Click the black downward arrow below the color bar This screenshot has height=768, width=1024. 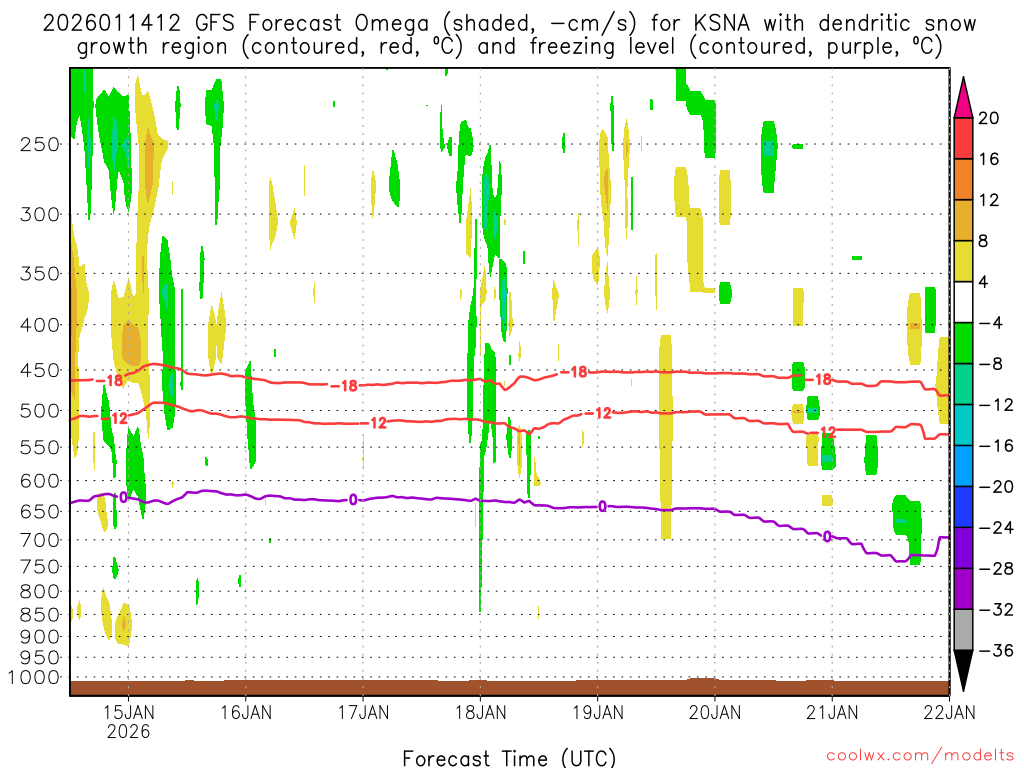pyautogui.click(x=963, y=671)
